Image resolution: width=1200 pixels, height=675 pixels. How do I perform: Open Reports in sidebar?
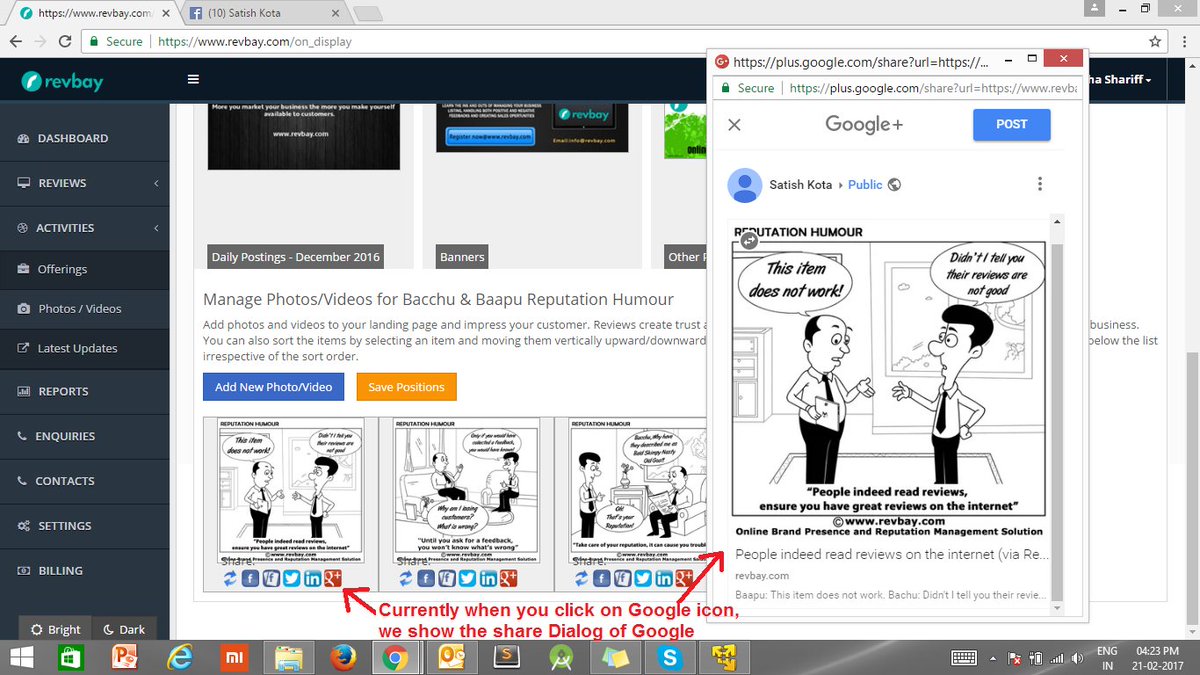pos(85,391)
